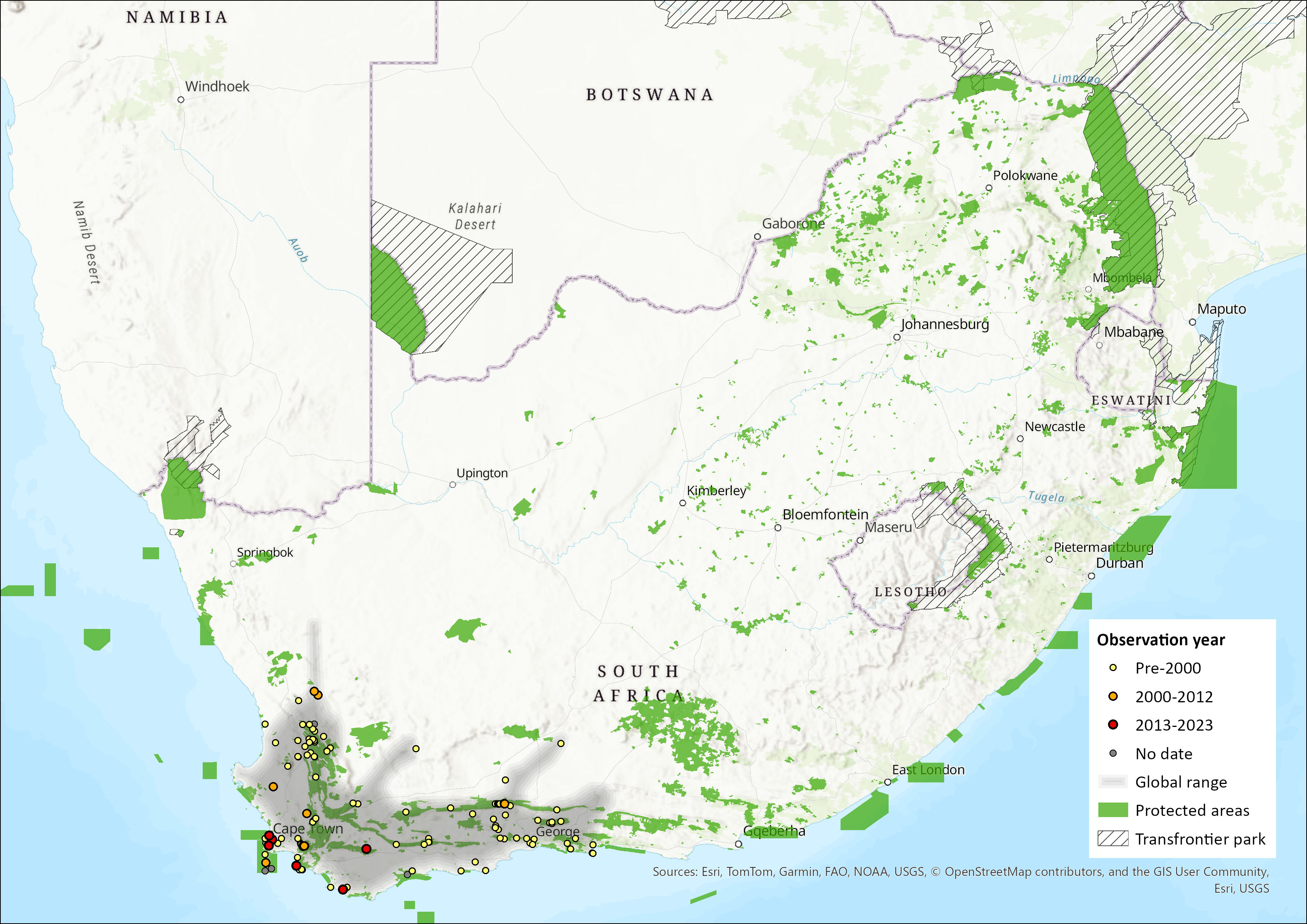The height and width of the screenshot is (924, 1307).
Task: Select the Maputo city marker circle
Action: coord(1192,322)
